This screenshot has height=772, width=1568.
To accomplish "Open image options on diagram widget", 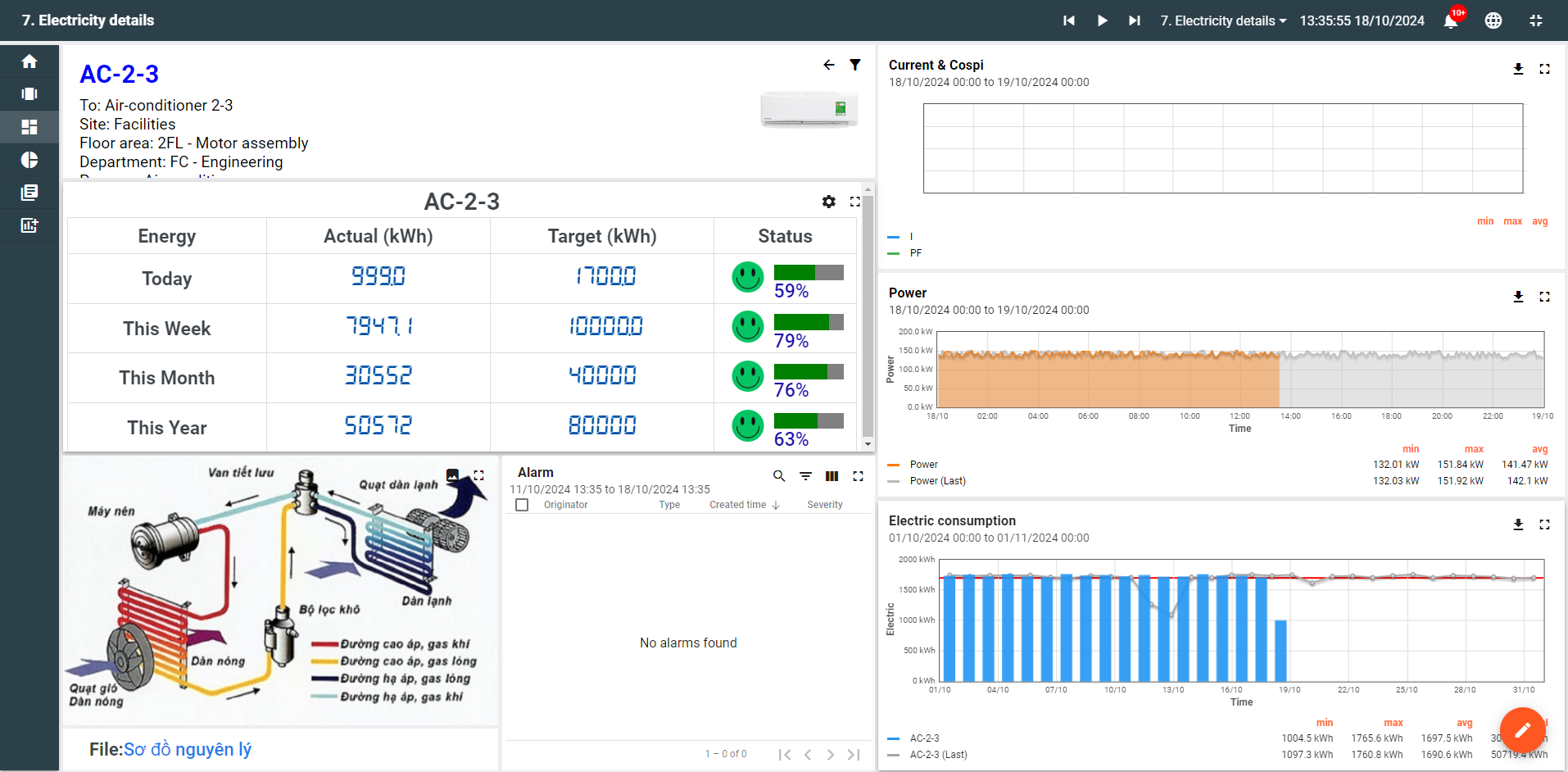I will [452, 475].
